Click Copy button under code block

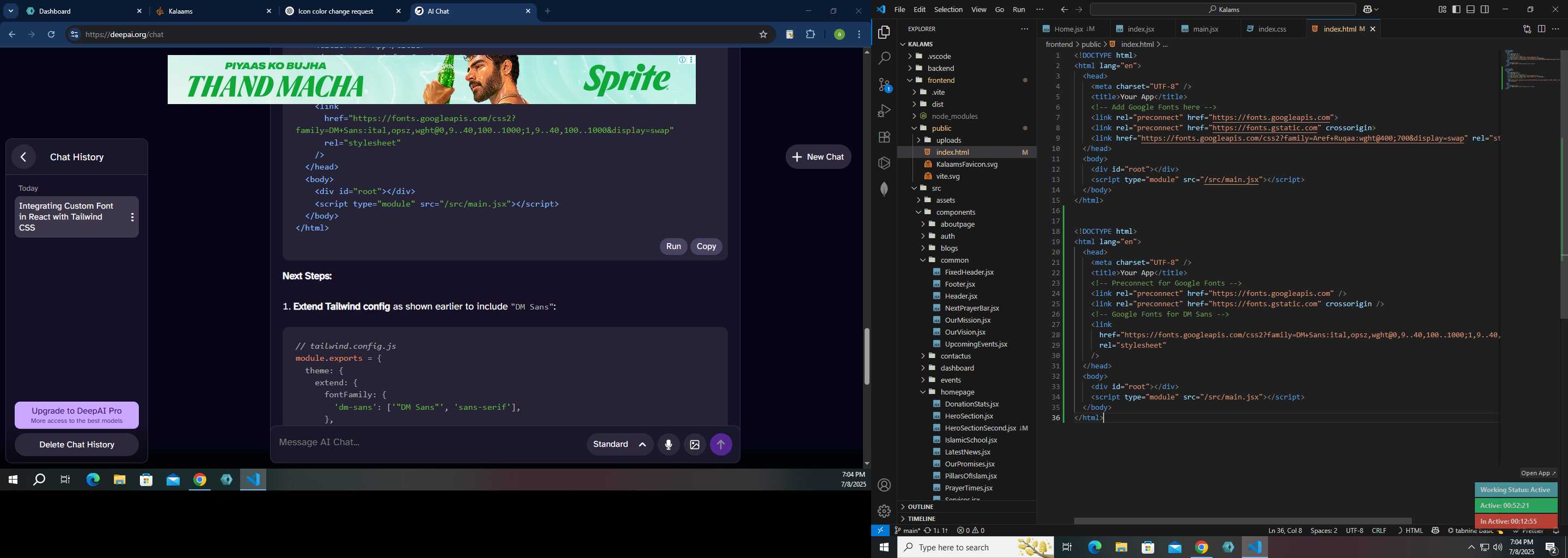pos(706,247)
